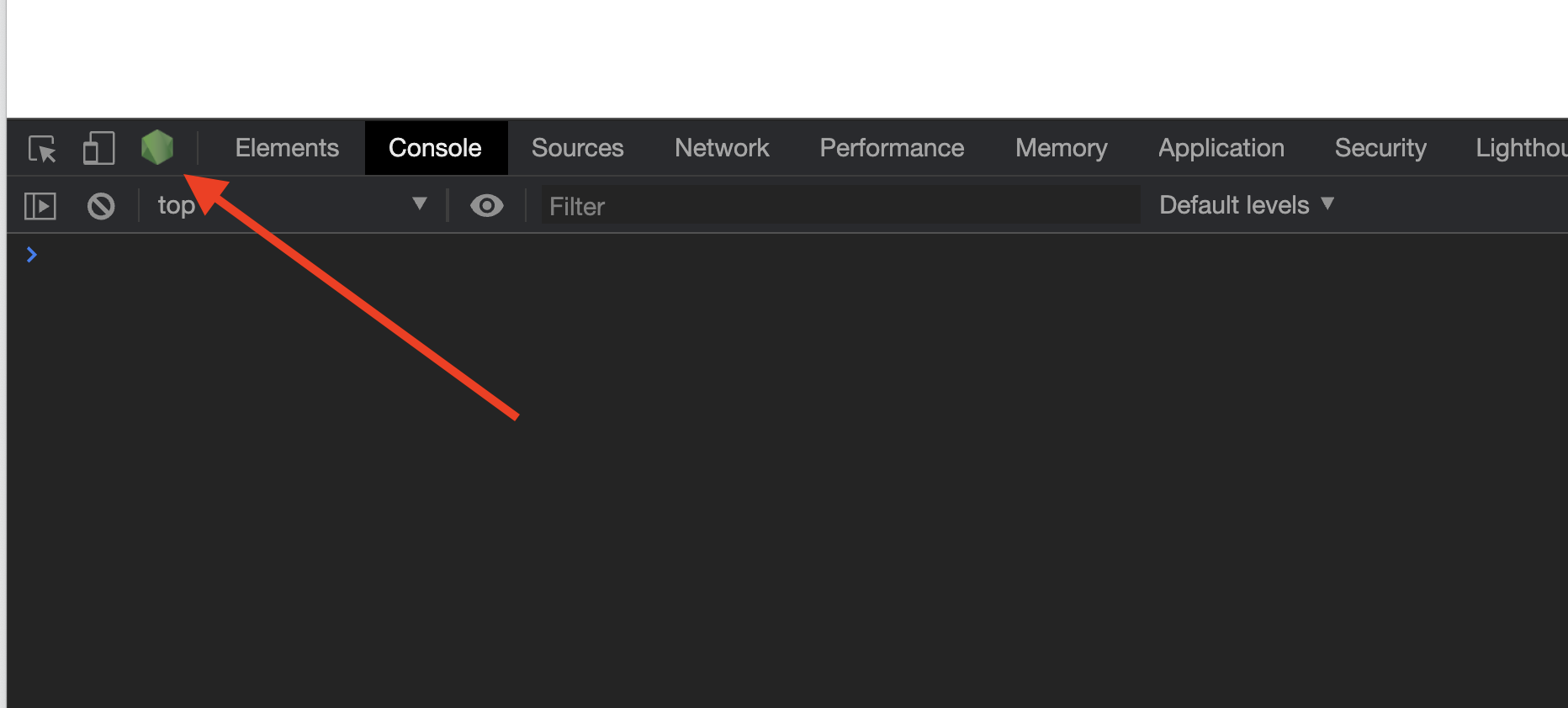Open the Sources tab
Screen dimensions: 1568x708
pyautogui.click(x=577, y=148)
